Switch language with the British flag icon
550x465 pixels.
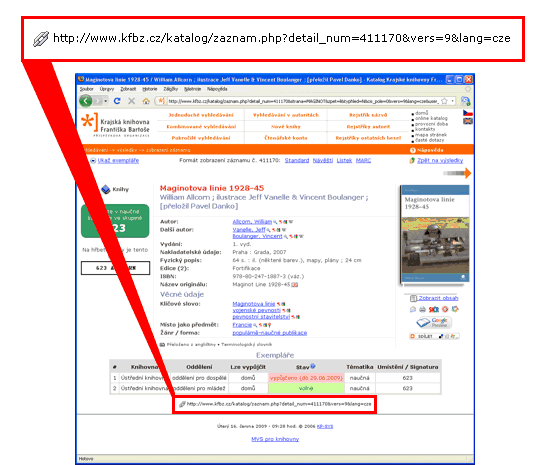pyautogui.click(x=468, y=121)
